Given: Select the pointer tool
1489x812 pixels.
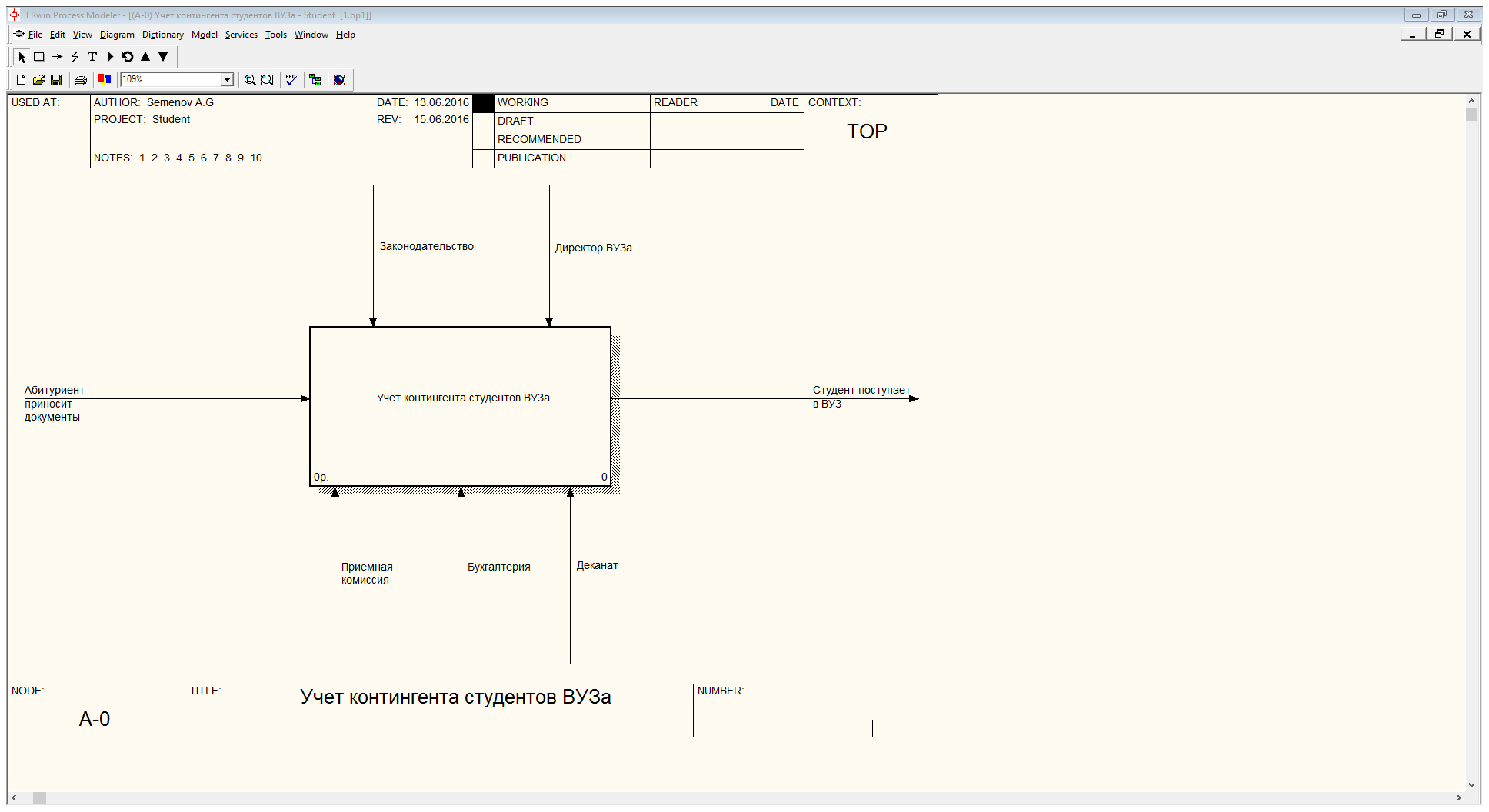Looking at the screenshot, I should [x=22, y=57].
